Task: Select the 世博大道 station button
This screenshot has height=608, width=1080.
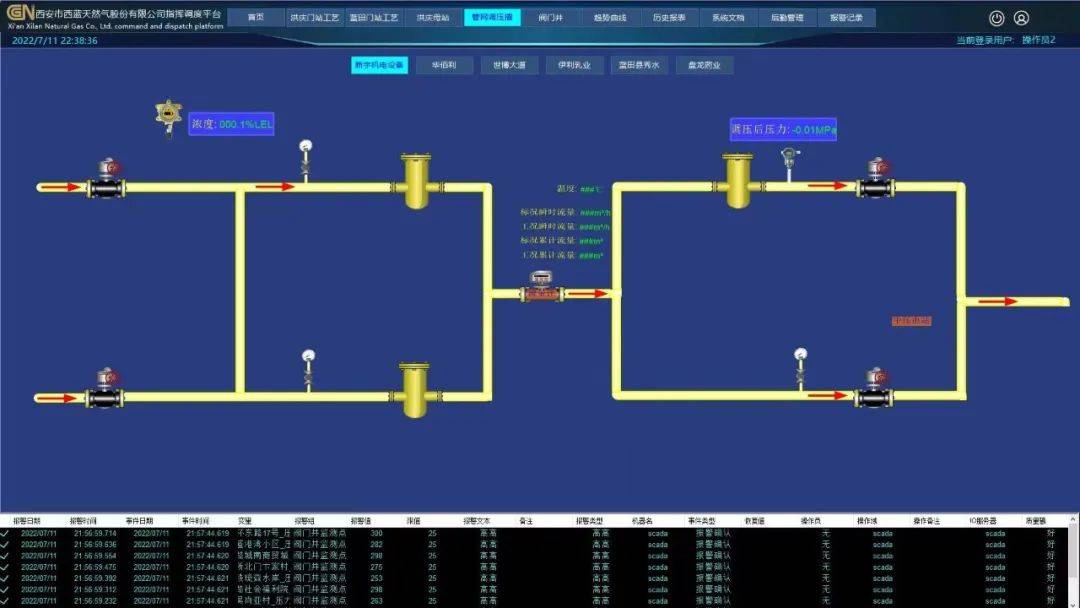Action: point(510,65)
